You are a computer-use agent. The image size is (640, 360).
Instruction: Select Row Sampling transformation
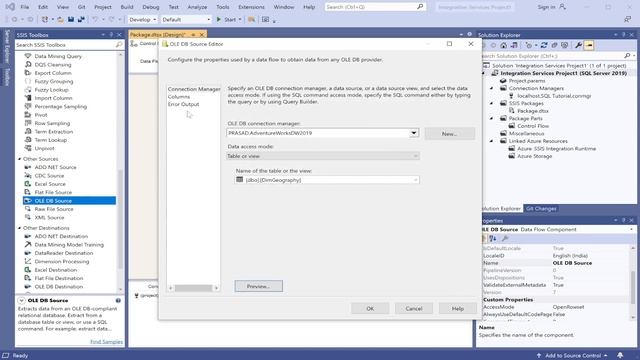tap(52, 123)
